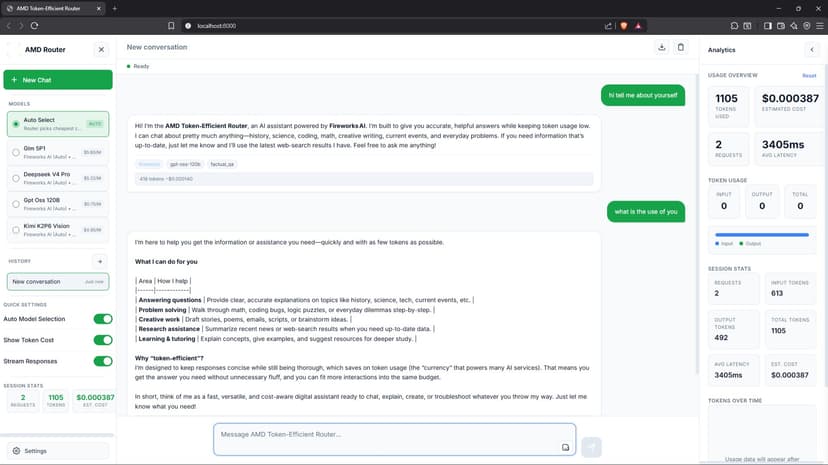Click the attach image icon in input
Image resolution: width=828 pixels, height=465 pixels.
(x=565, y=447)
